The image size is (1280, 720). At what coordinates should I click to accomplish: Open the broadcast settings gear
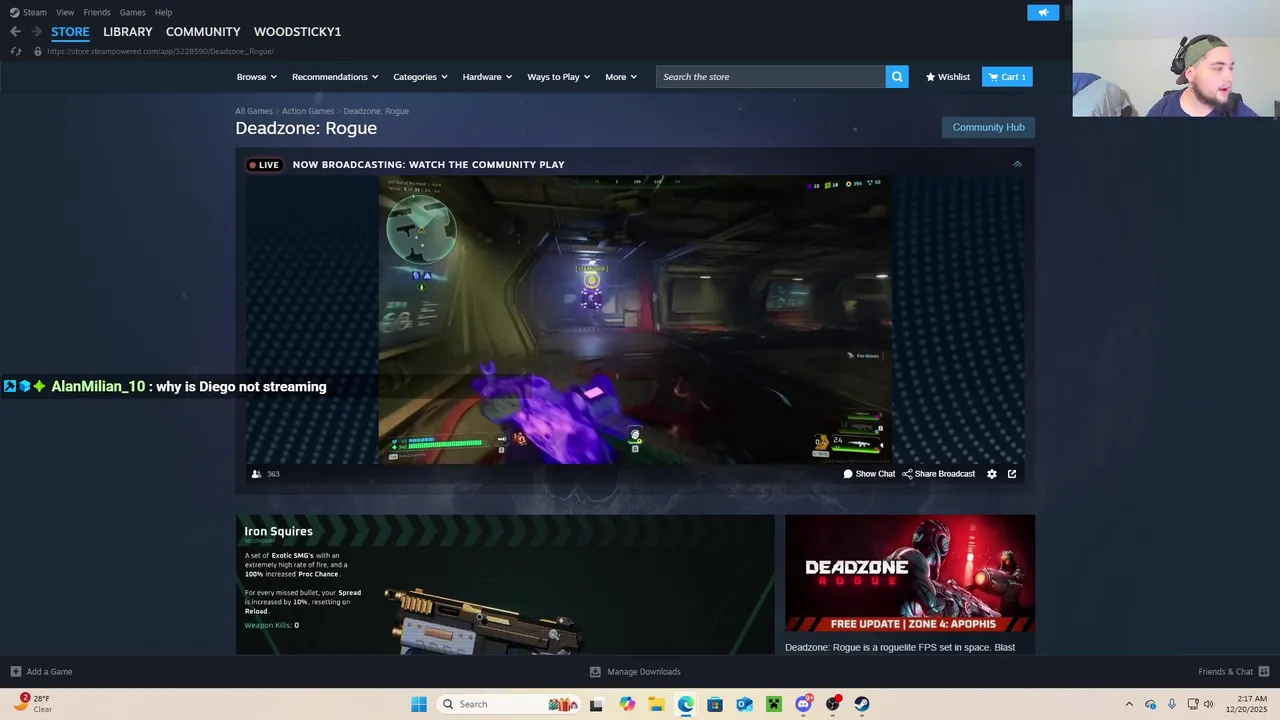[992, 474]
